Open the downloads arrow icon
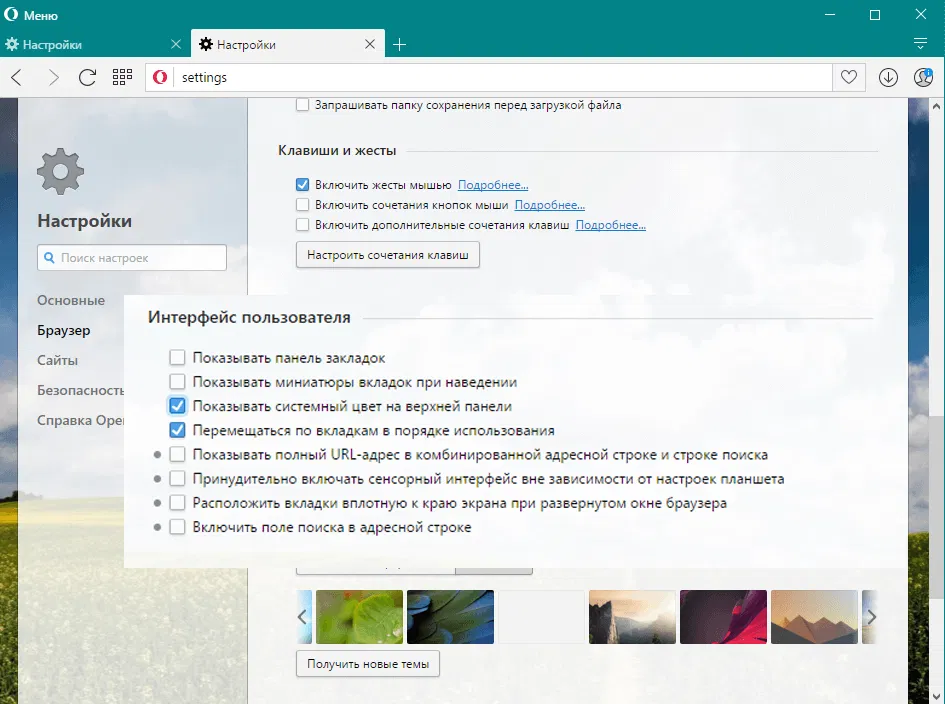Viewport: 945px width, 704px height. pos(888,77)
